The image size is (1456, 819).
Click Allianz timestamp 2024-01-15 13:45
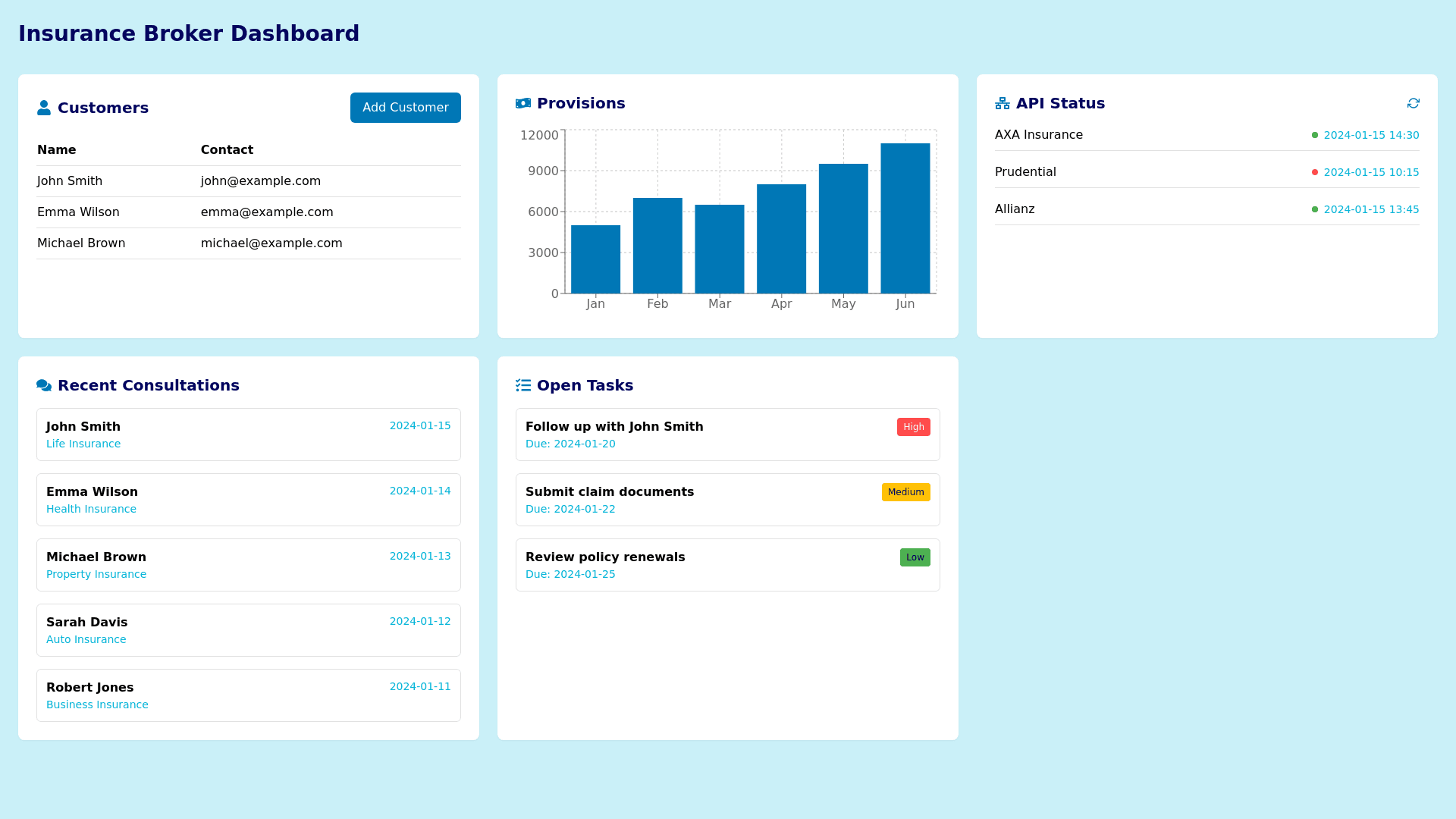(x=1371, y=209)
